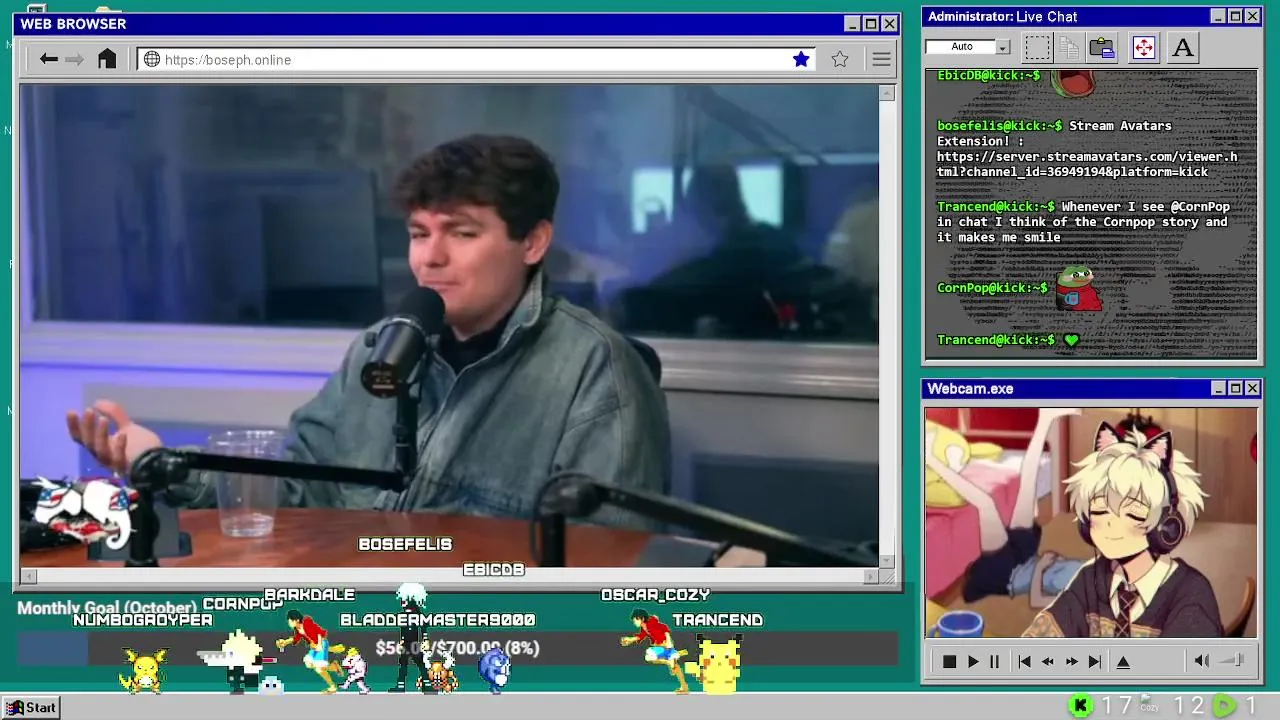Image resolution: width=1280 pixels, height=720 pixels.
Task: Skip to previous track in Webcam.exe
Action: [x=1024, y=661]
